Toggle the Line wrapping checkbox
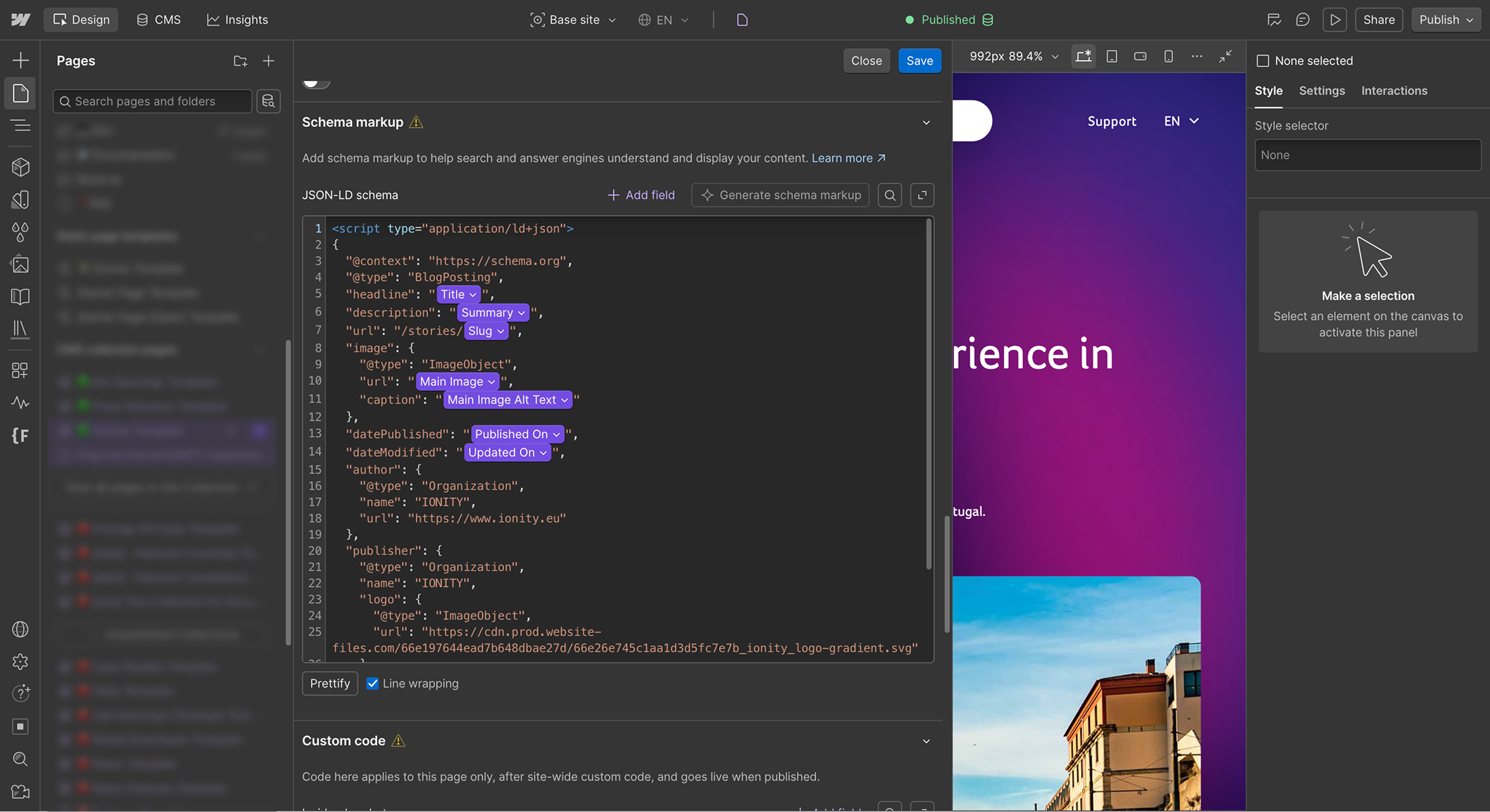Screen dimensions: 1490x812 pos(372,684)
